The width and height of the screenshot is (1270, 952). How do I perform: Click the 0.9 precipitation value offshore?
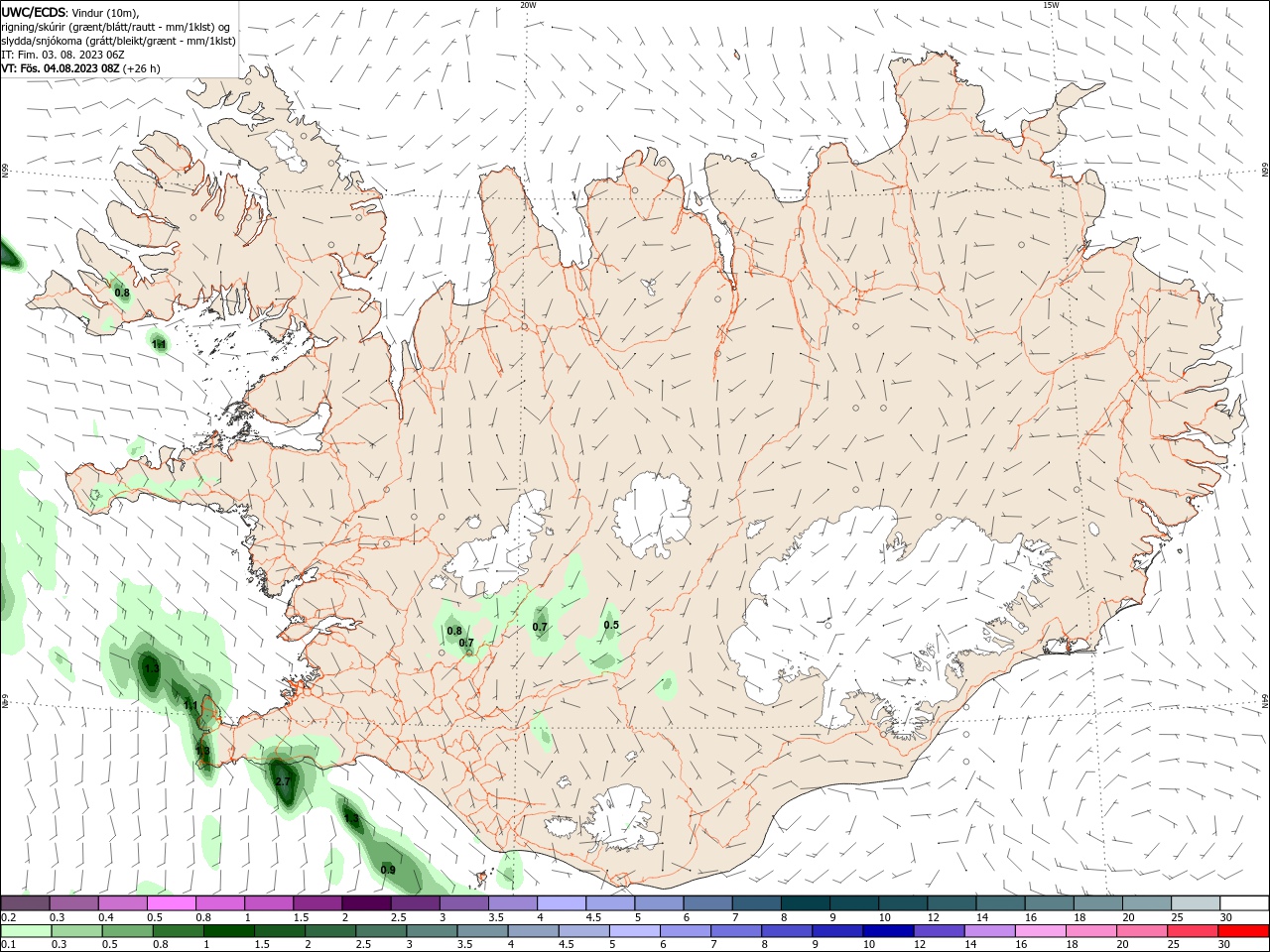[388, 870]
